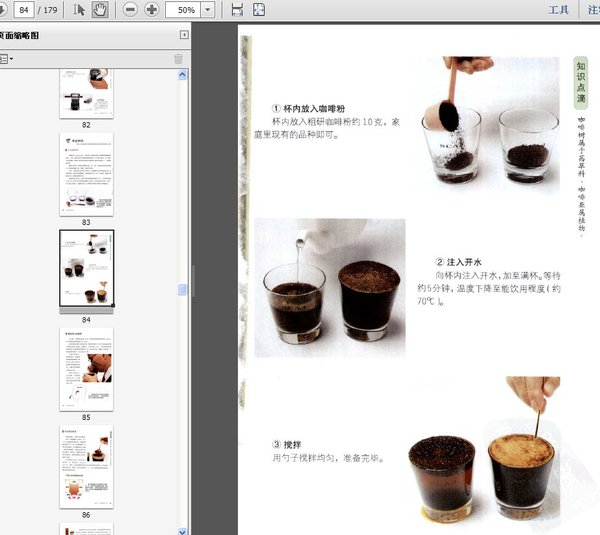Click the thumbnail scrollbar down arrow
This screenshot has width=600, height=535.
183,531
